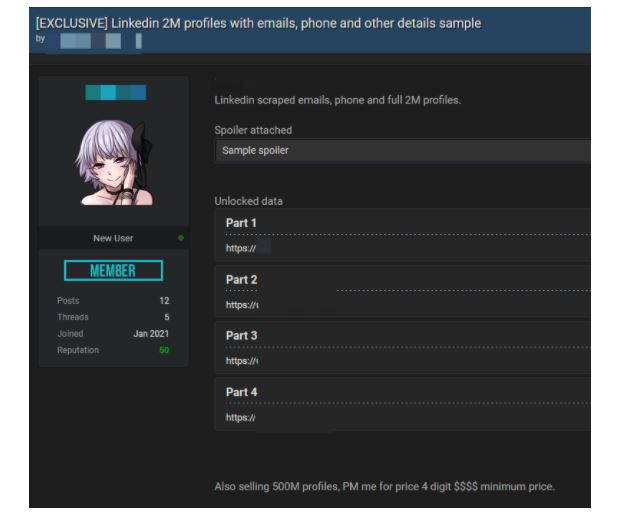Click the green online status dot
Image resolution: width=624 pixels, height=526 pixels.
pyautogui.click(x=181, y=238)
